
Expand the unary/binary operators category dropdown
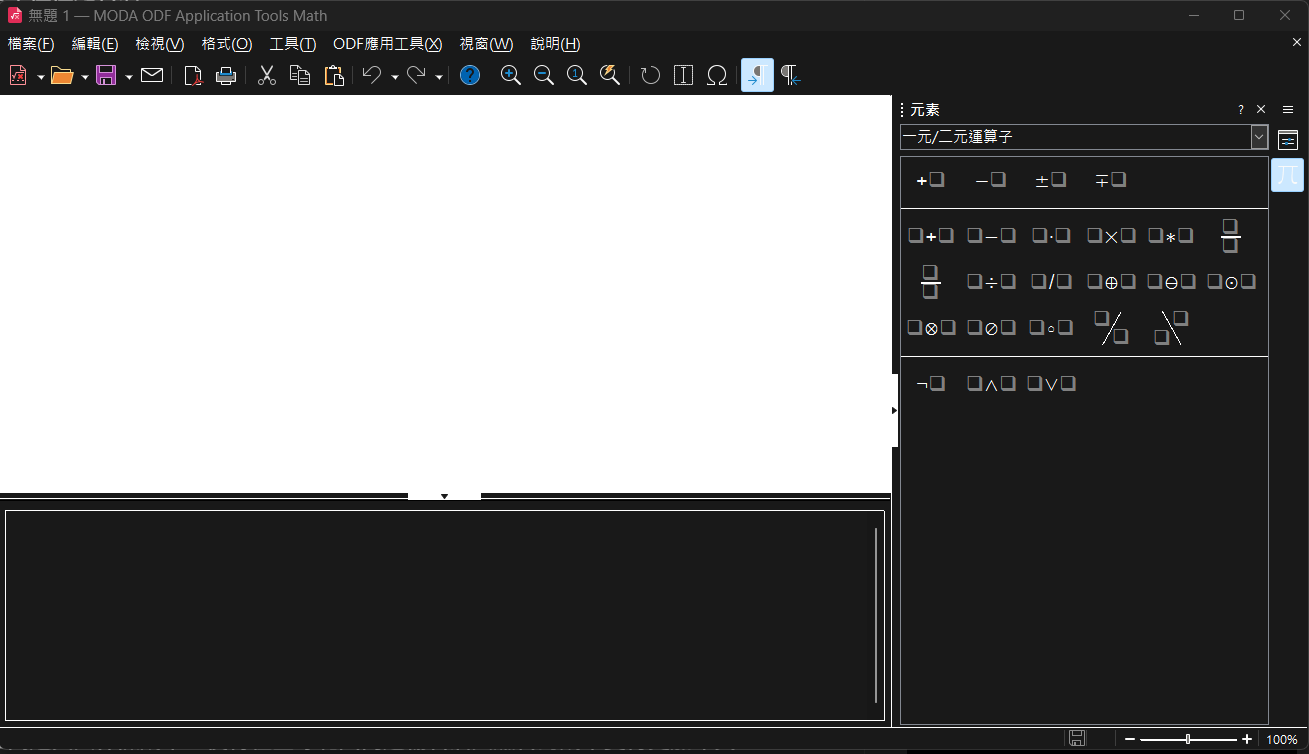coord(1259,137)
